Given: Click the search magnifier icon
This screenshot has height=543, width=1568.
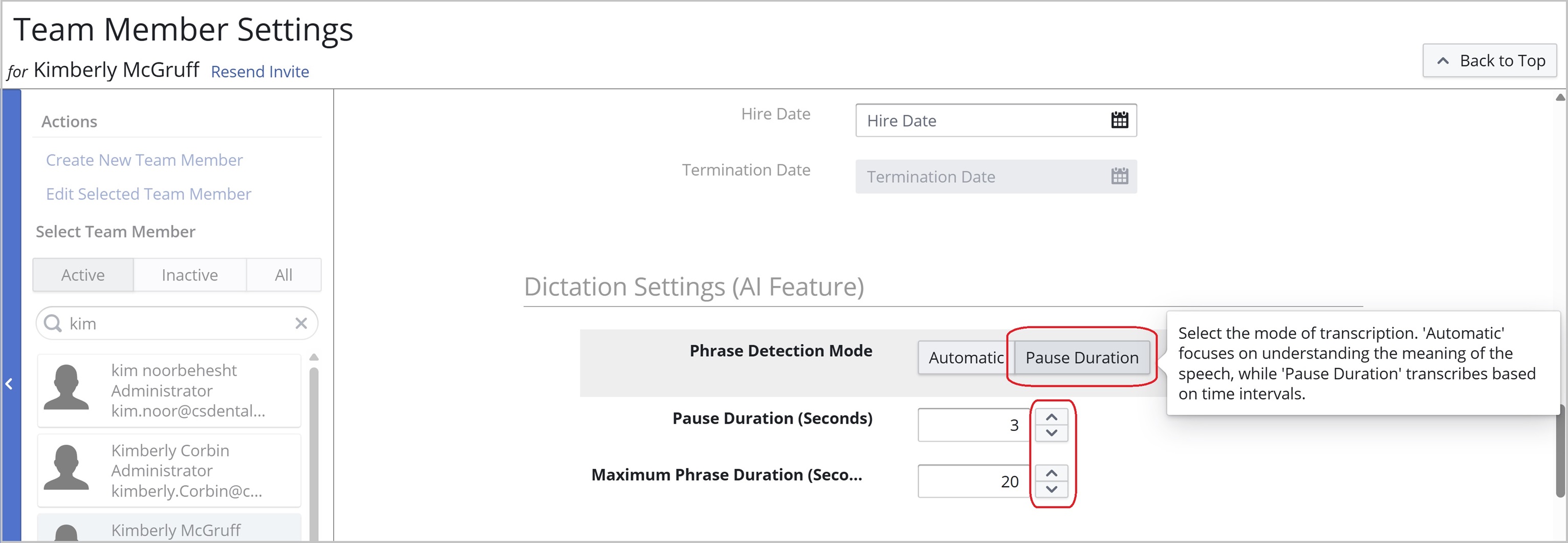Looking at the screenshot, I should coord(54,323).
